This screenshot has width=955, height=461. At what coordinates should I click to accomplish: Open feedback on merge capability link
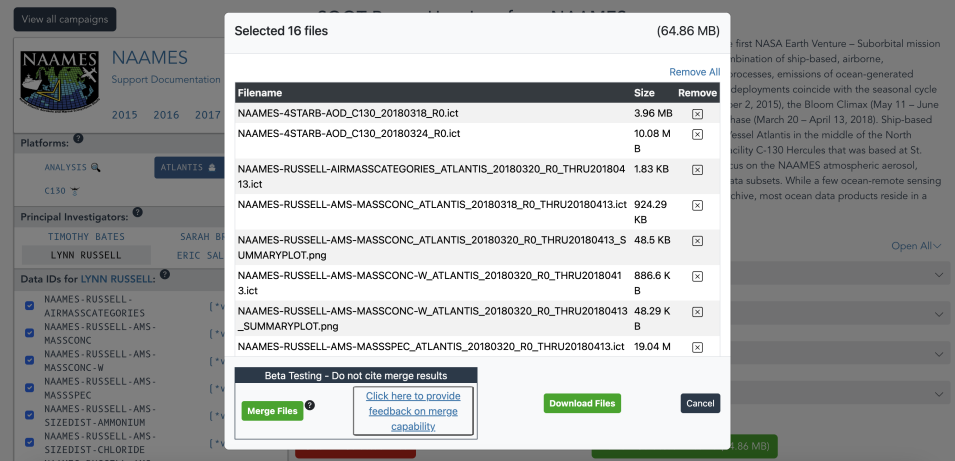coord(413,411)
